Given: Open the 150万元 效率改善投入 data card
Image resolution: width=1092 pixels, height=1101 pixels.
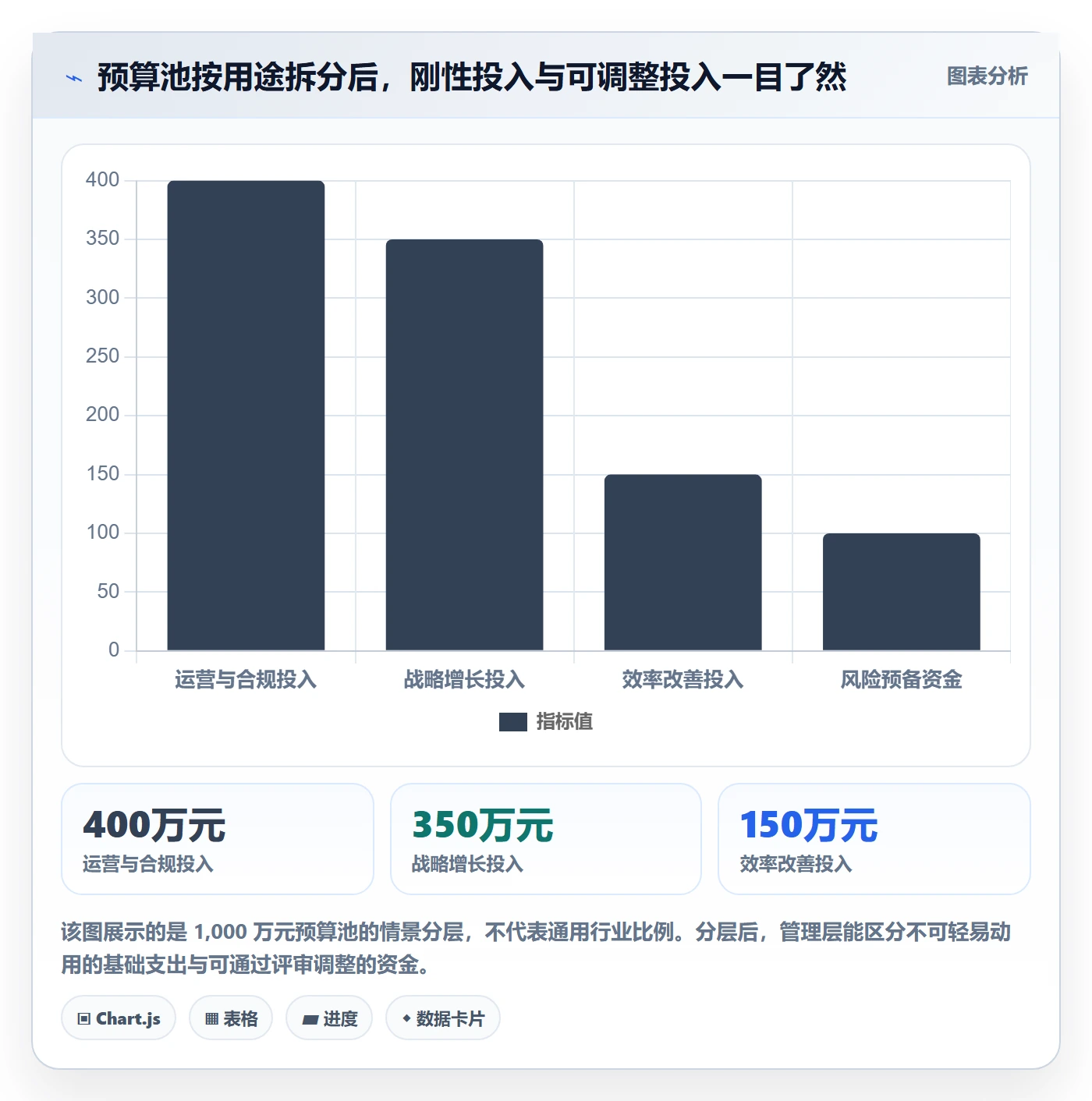Looking at the screenshot, I should (x=874, y=839).
